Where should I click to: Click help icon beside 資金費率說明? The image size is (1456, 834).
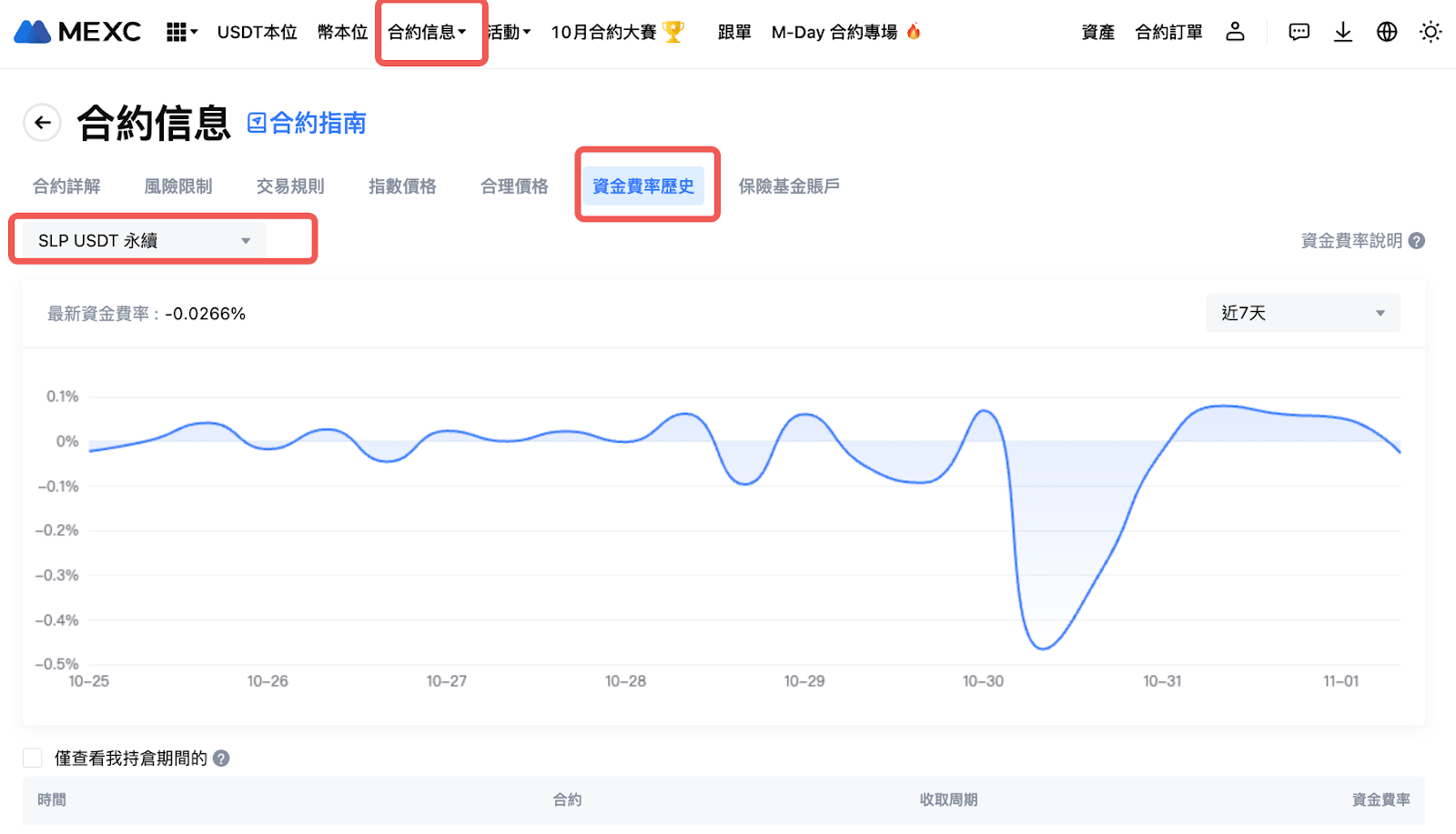(x=1416, y=241)
